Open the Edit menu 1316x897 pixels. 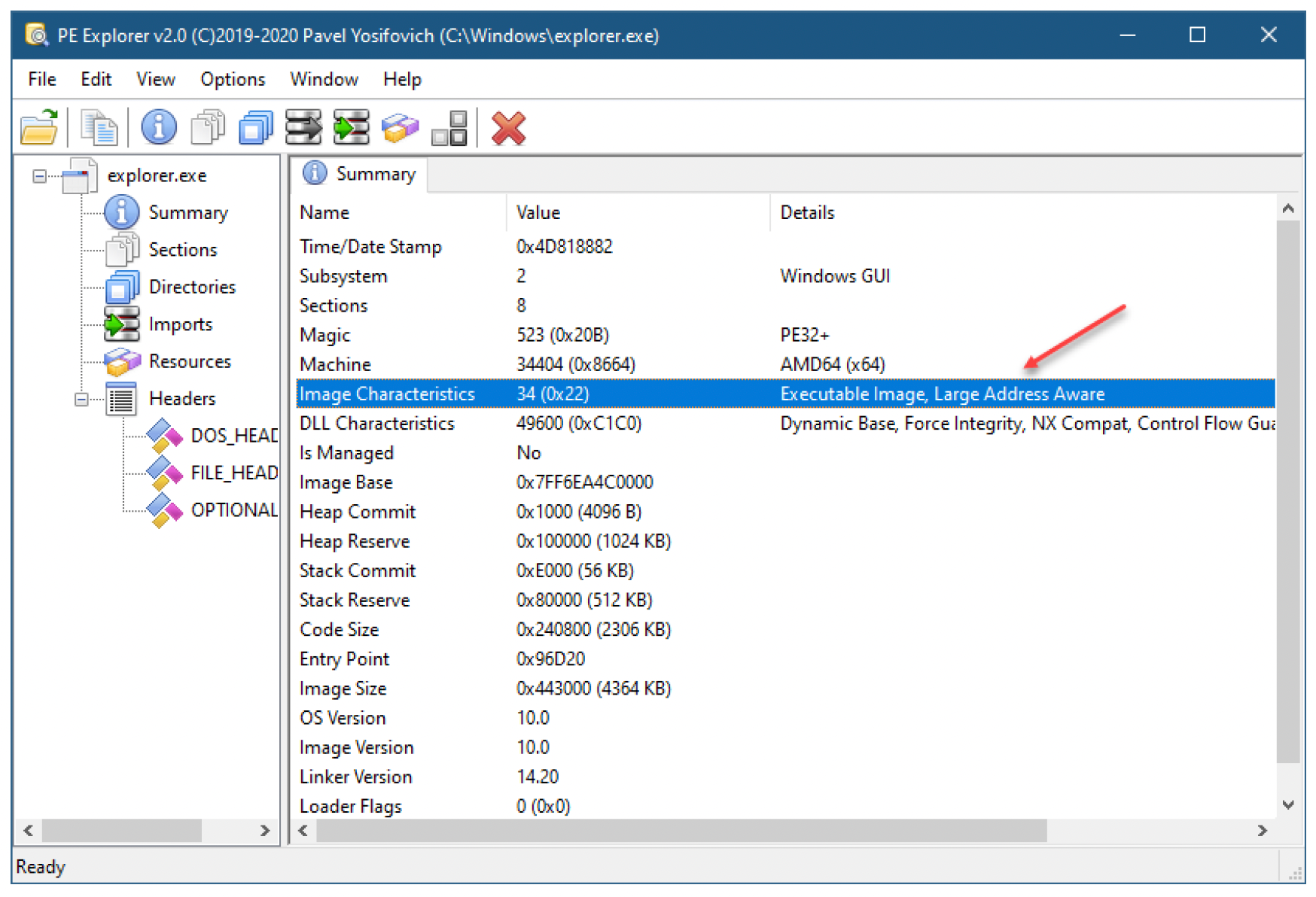pyautogui.click(x=96, y=79)
